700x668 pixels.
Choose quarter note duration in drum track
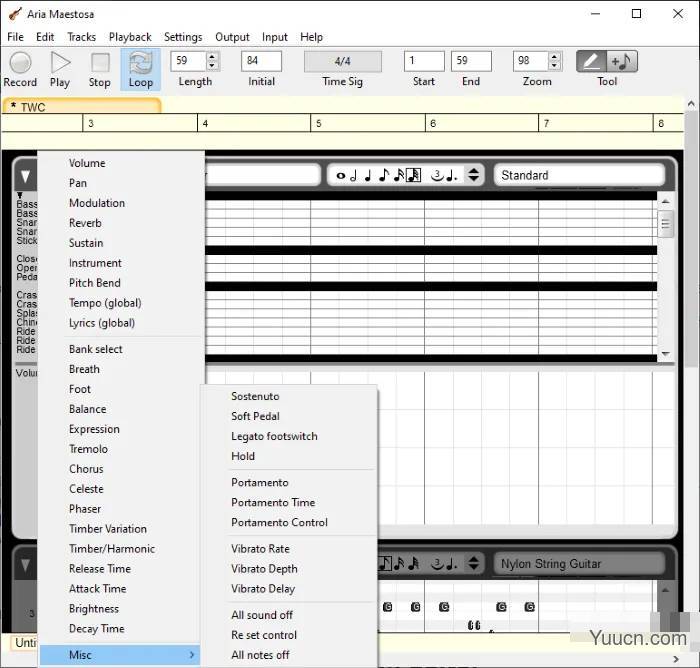(368, 175)
